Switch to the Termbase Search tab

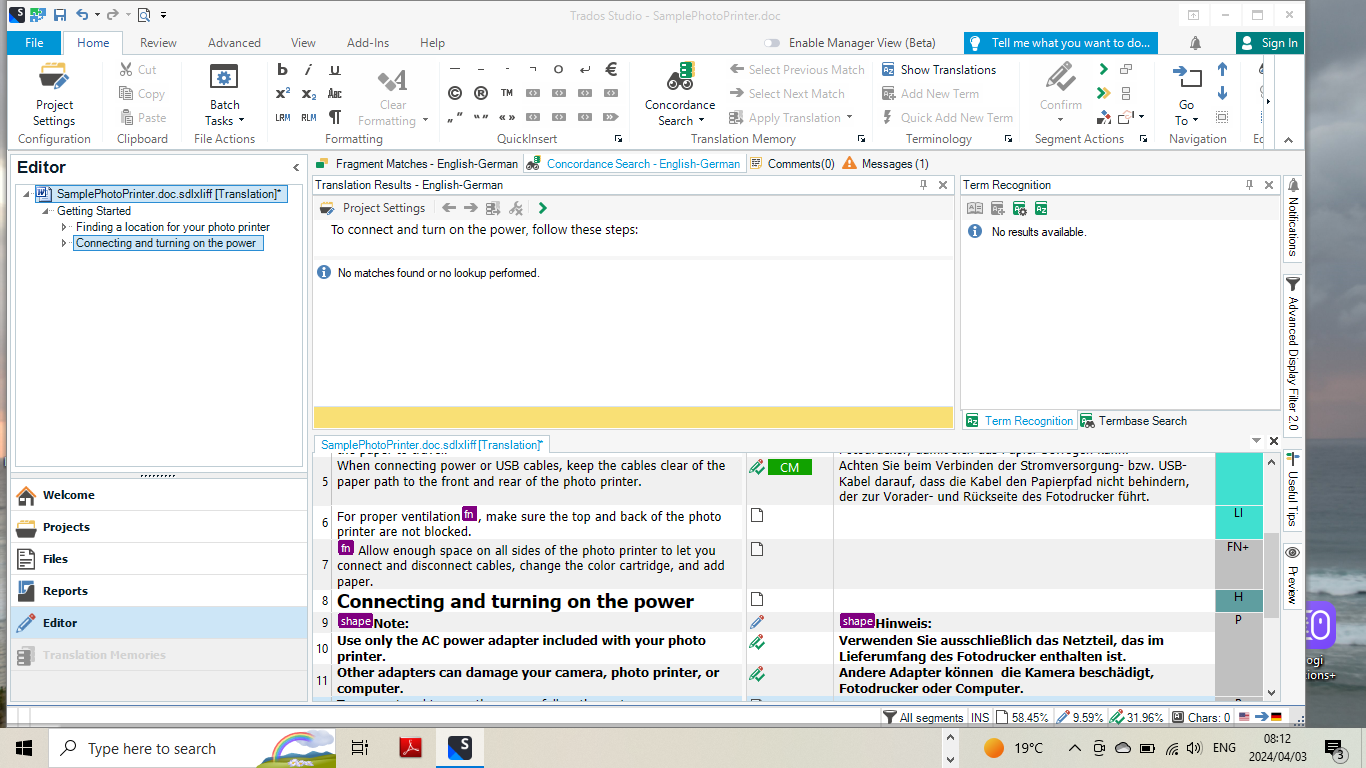1133,421
